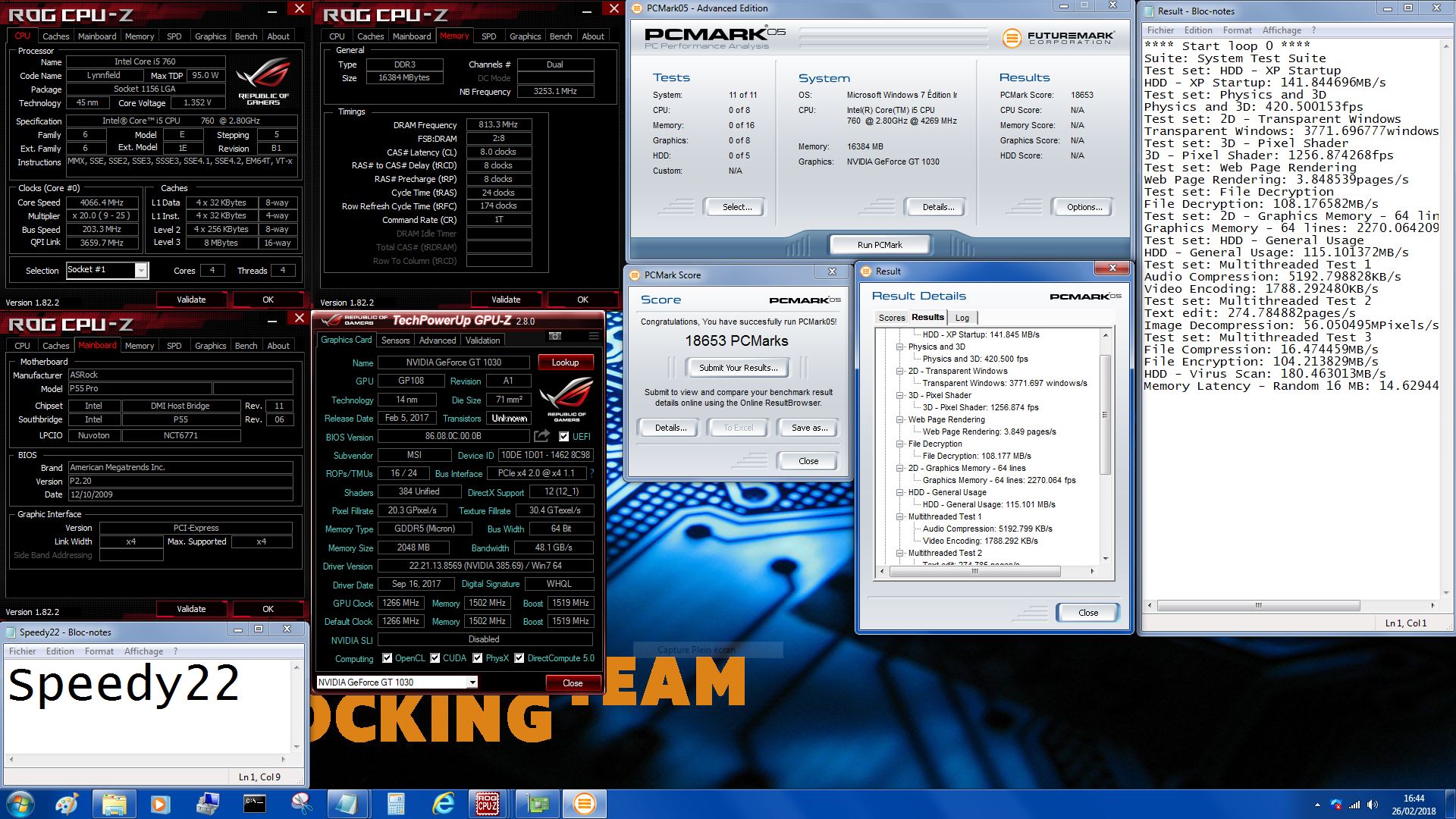The width and height of the screenshot is (1456, 819).
Task: Take a screenshot with GPU-Z camera icon
Action: (x=555, y=336)
